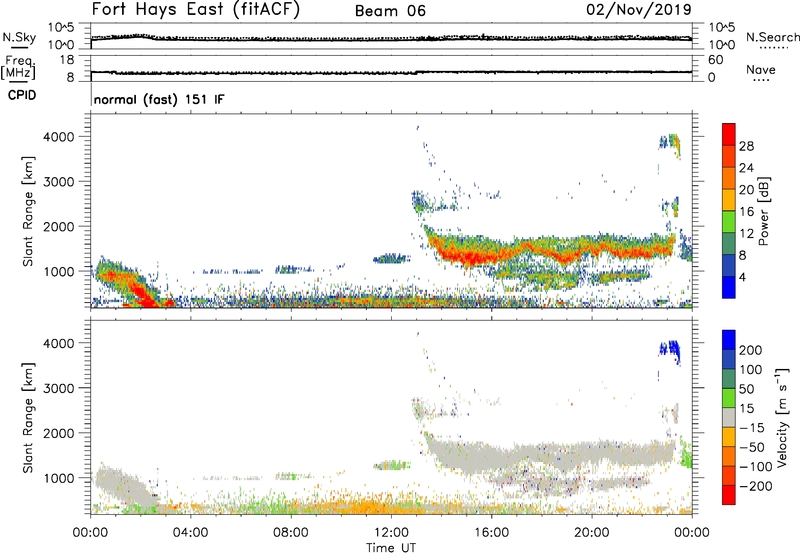Click the velocity panel 'Slant Range [km]' label
Screen dimensions: 800x554
pyautogui.click(x=28, y=418)
